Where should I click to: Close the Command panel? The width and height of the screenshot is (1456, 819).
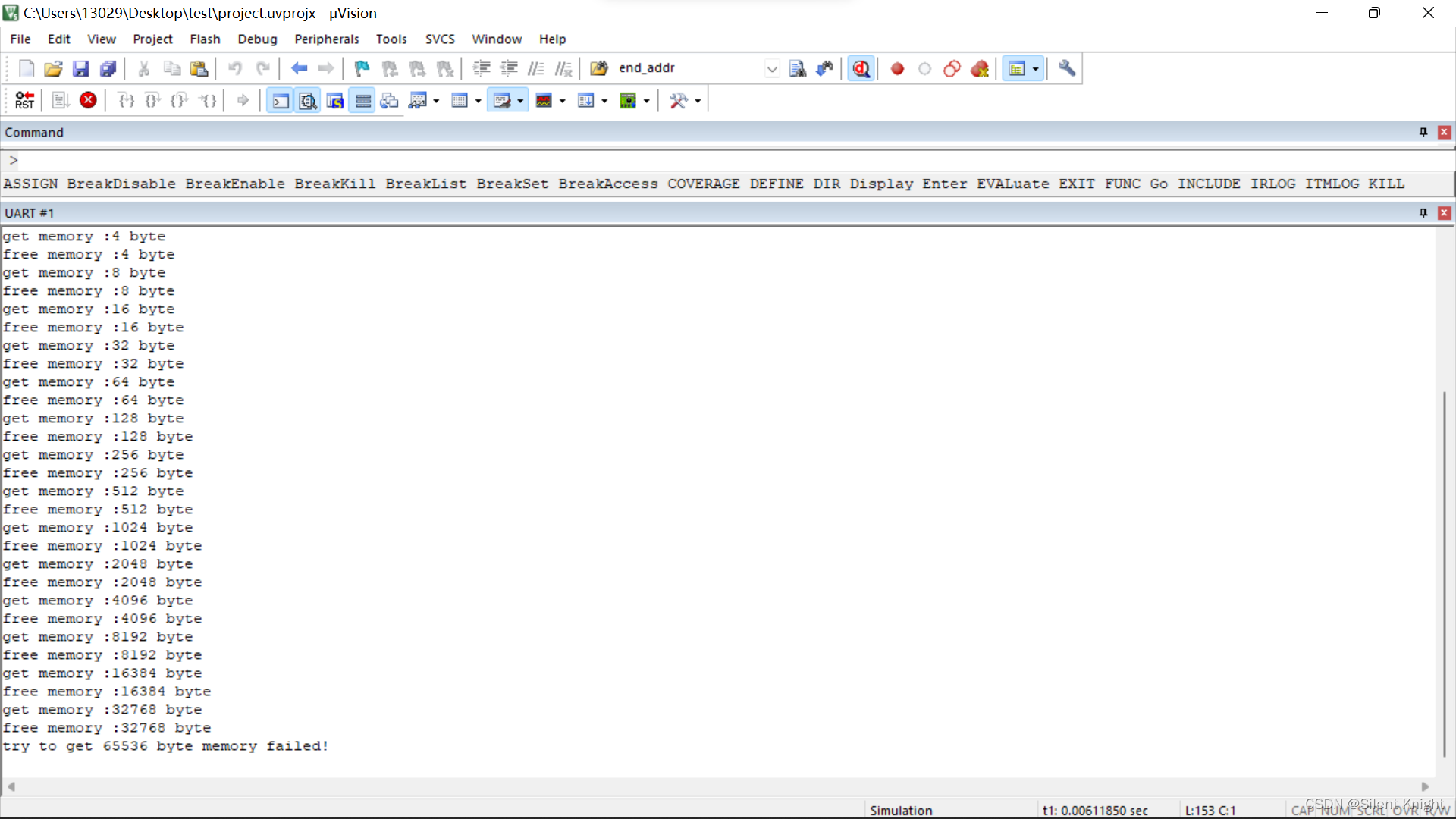click(x=1444, y=132)
